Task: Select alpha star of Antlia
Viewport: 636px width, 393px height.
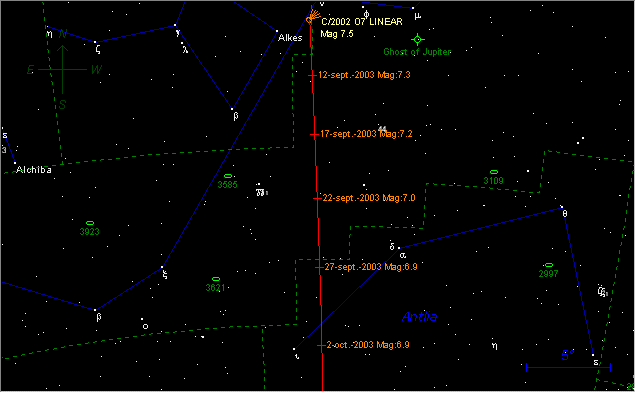Action: tap(399, 248)
